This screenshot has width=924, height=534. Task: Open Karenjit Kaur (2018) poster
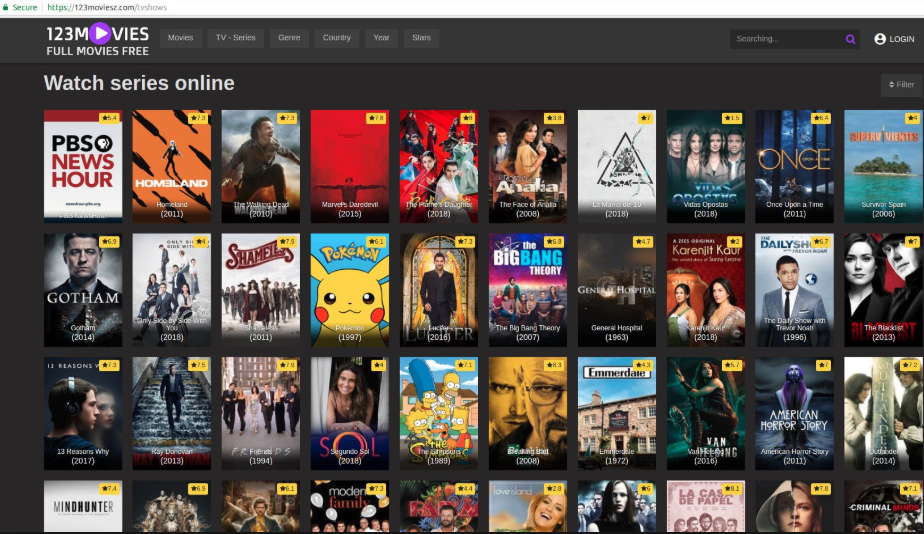[705, 290]
